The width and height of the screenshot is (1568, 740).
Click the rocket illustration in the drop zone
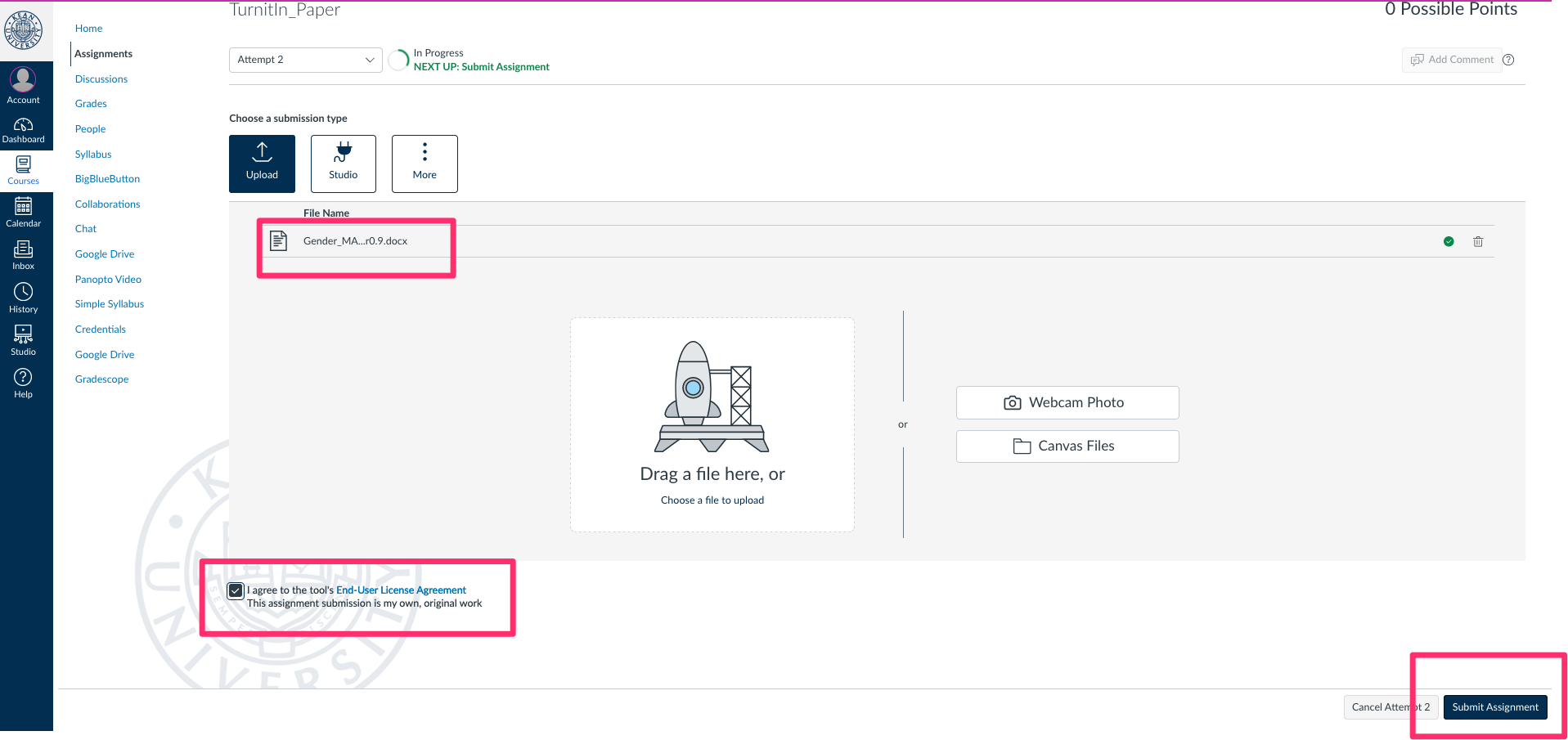pyautogui.click(x=712, y=397)
